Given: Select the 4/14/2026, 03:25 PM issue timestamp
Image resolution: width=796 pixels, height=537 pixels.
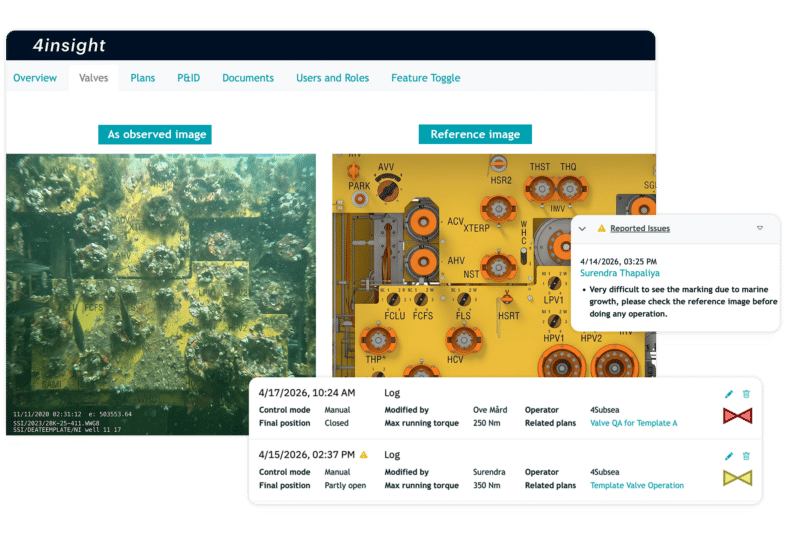Looking at the screenshot, I should pyautogui.click(x=618, y=261).
